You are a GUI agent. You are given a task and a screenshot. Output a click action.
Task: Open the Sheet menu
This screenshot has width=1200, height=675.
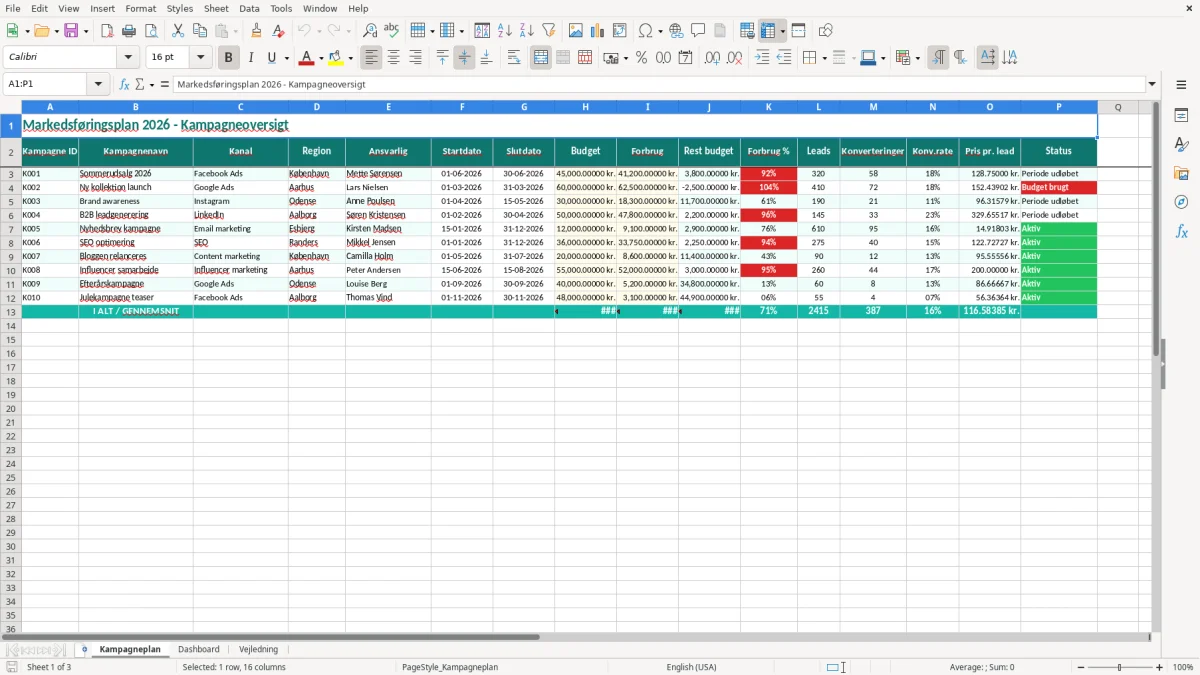pos(216,8)
